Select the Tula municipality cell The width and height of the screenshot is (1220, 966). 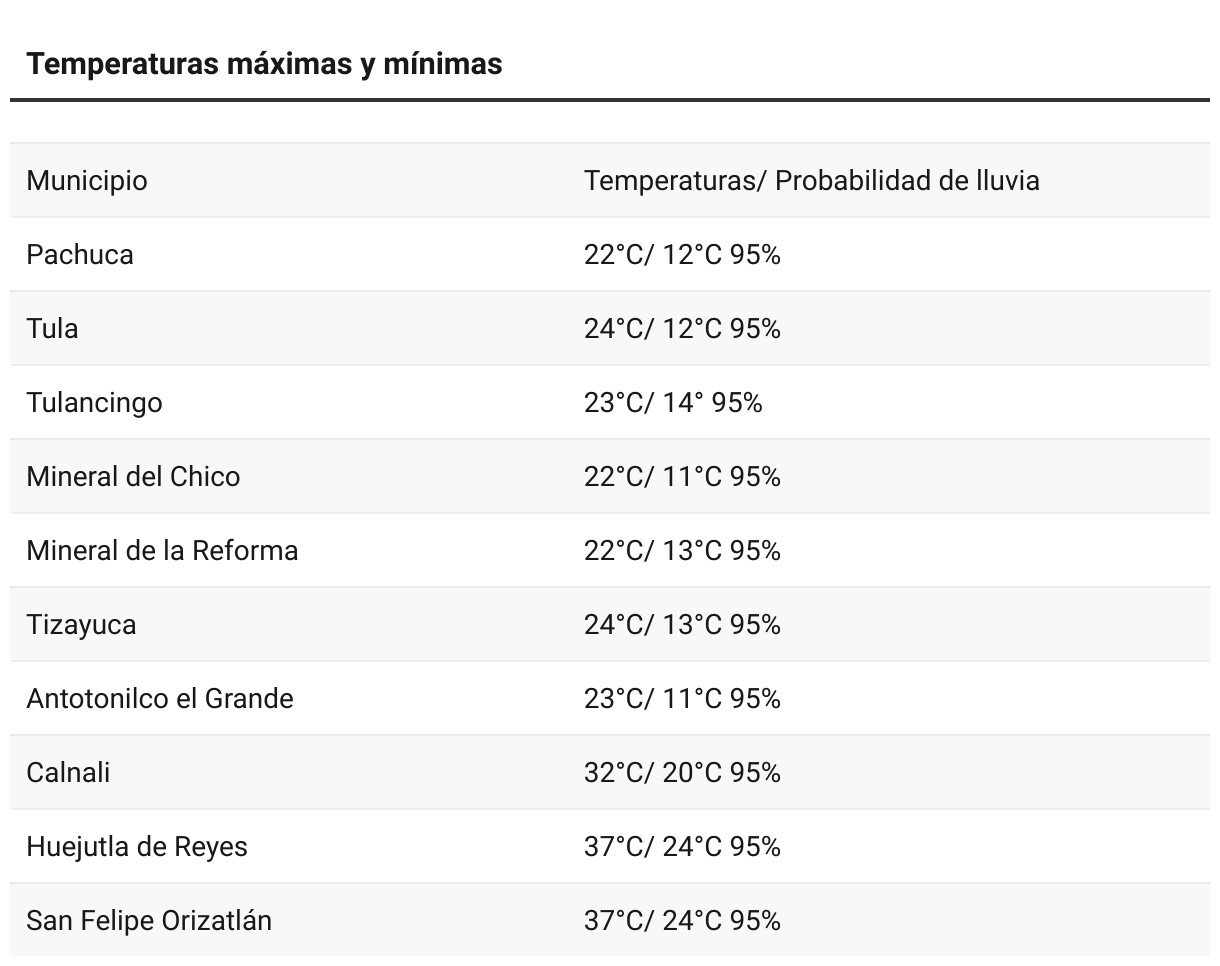(x=52, y=329)
